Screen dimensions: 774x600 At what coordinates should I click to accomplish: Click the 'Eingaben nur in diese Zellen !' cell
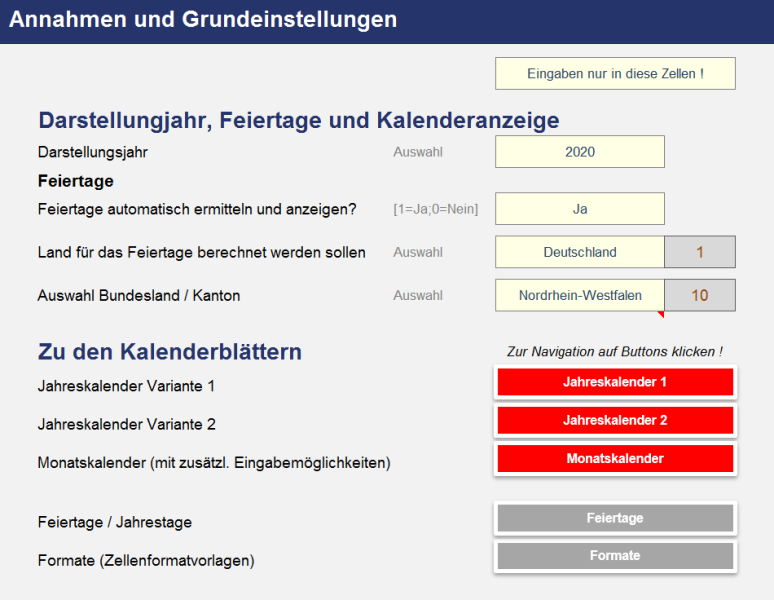tap(616, 74)
